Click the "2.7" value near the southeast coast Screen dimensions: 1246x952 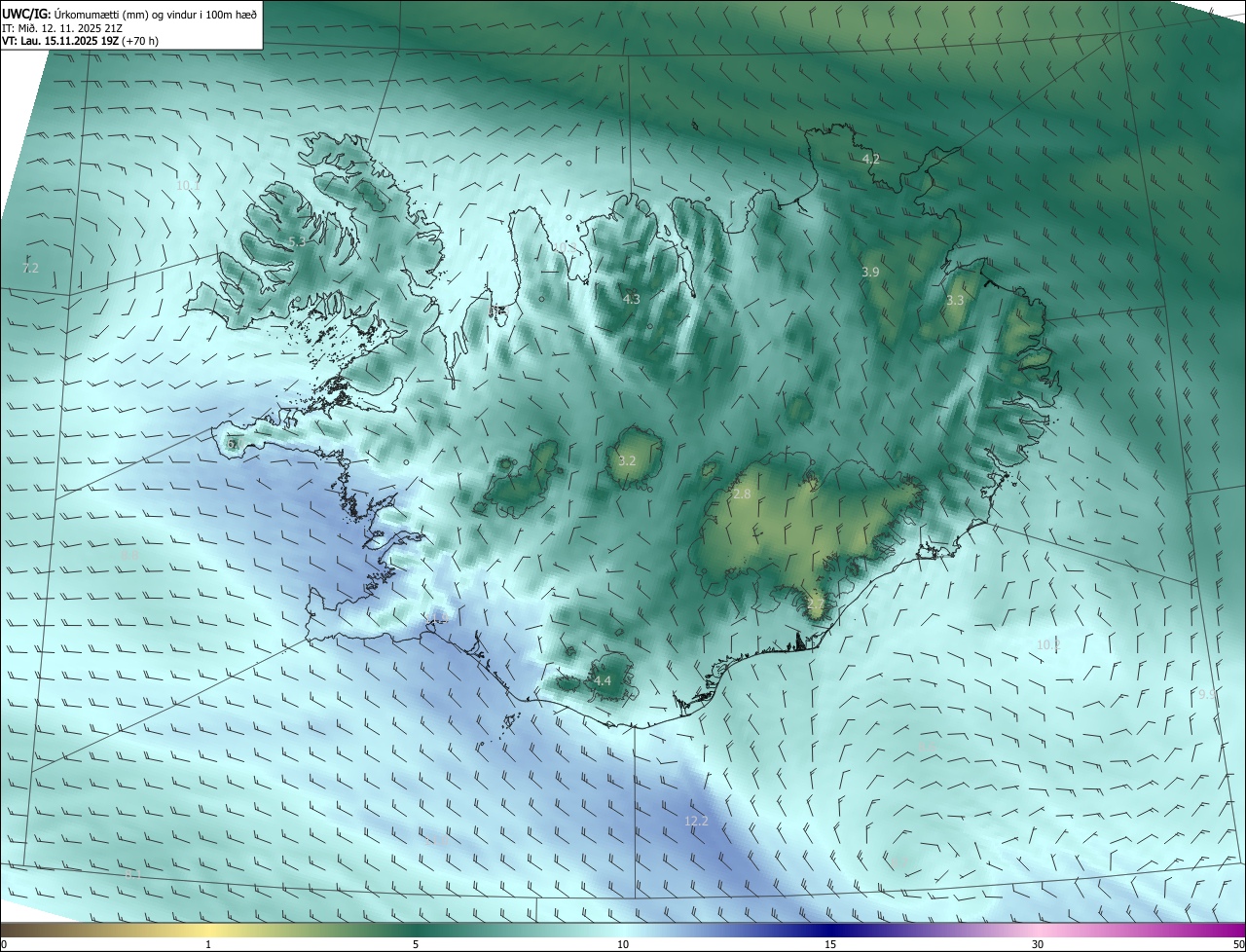[815, 604]
